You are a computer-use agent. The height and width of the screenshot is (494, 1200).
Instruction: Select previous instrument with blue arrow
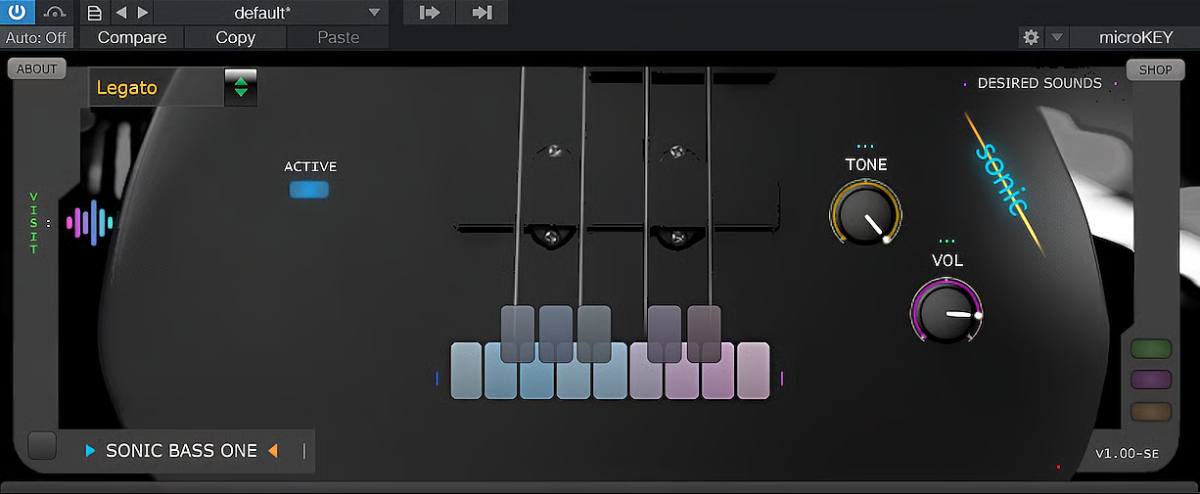91,451
